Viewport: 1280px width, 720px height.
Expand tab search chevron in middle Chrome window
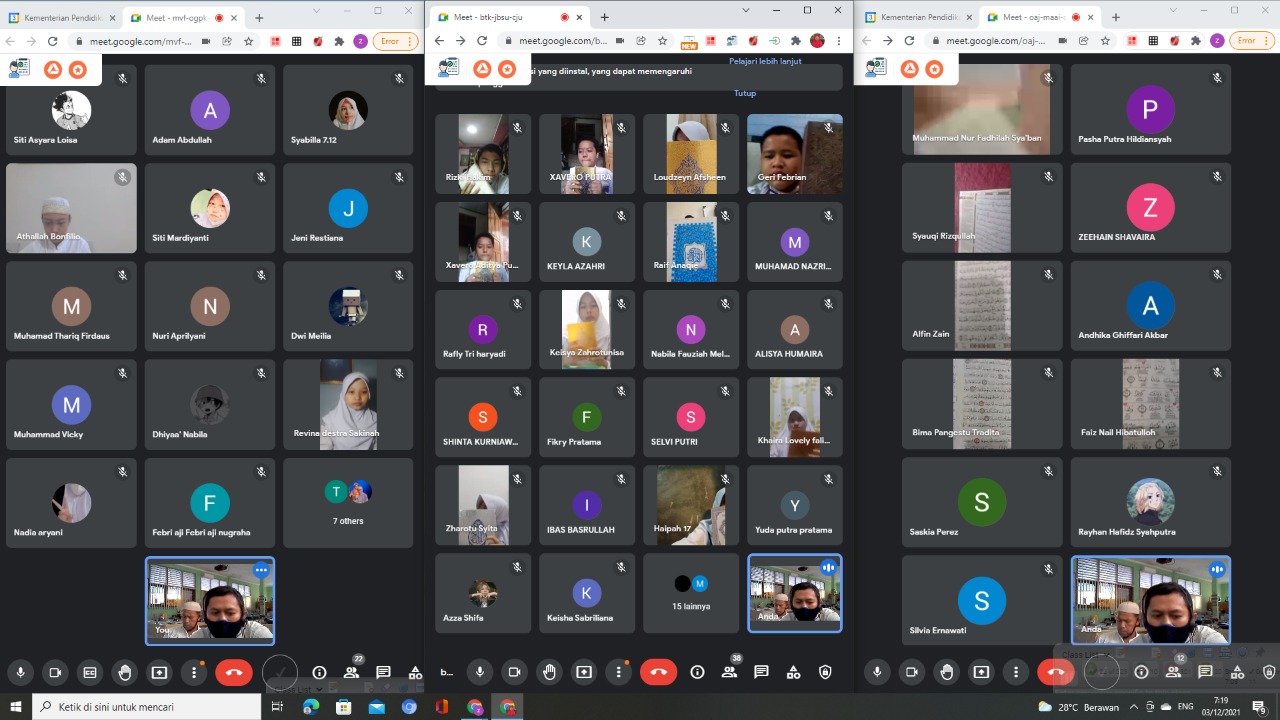(746, 10)
